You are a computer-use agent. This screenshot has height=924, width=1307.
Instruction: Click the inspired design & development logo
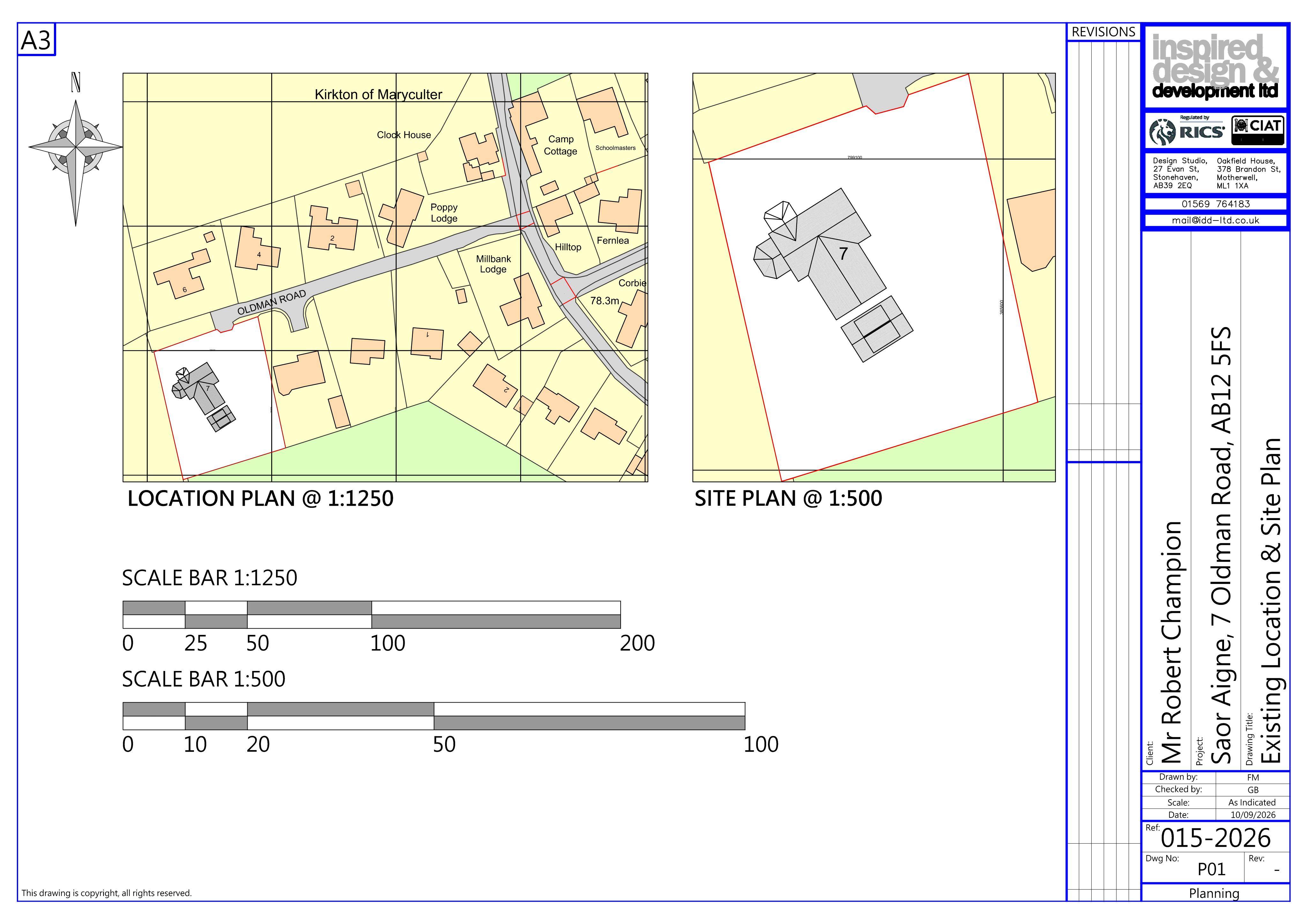coord(1215,67)
